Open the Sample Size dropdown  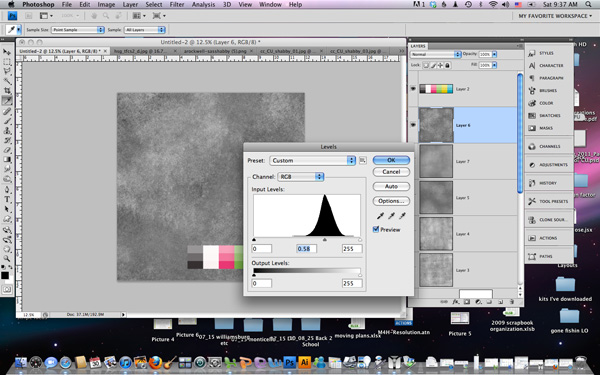78,30
